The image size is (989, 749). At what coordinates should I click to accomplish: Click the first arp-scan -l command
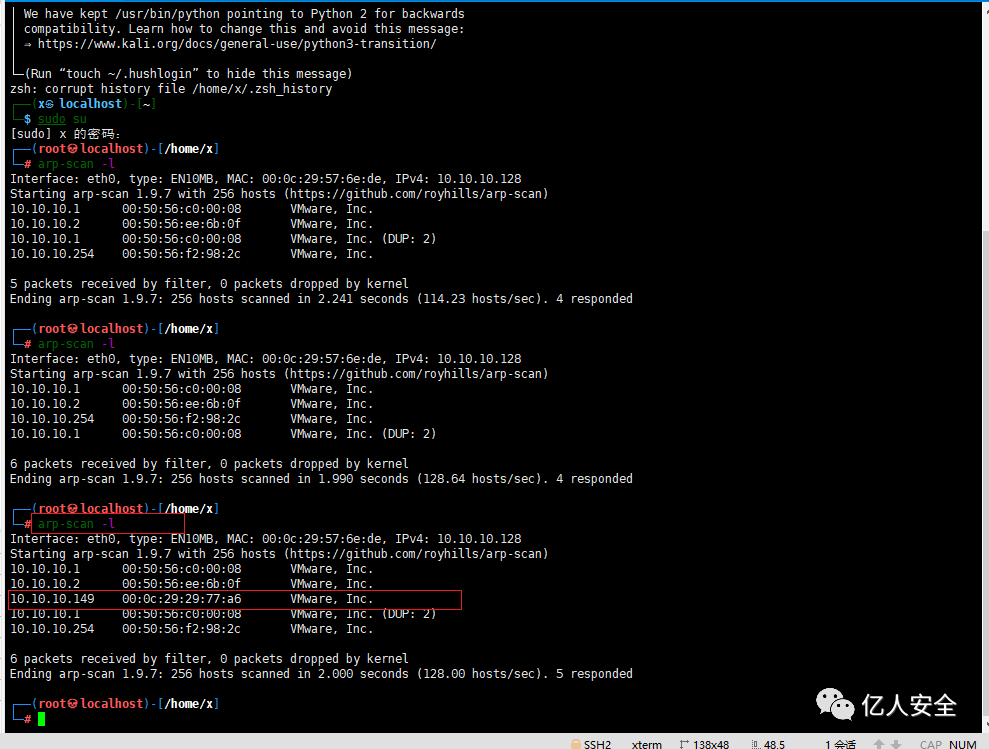coord(76,164)
